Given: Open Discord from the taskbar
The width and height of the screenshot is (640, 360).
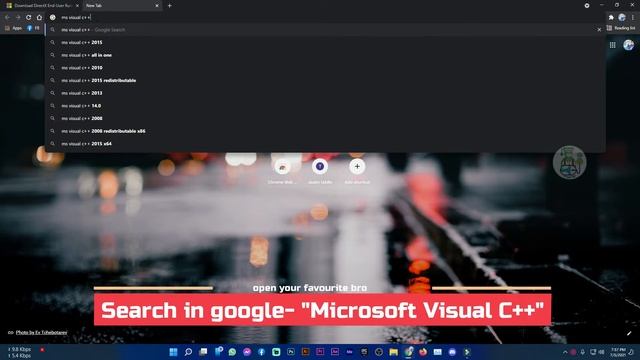Looking at the screenshot, I should [x=452, y=352].
